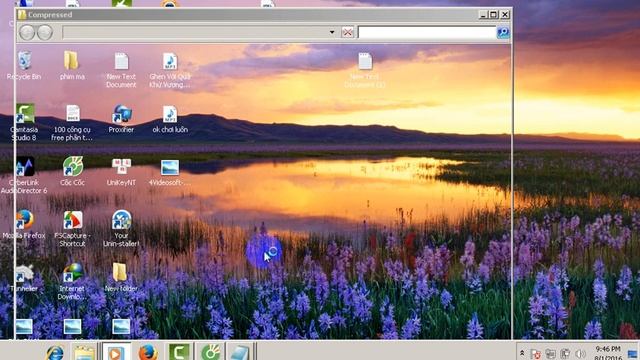640x360 pixels.
Task: Open Windows Explorer from the taskbar
Action: coord(84,353)
